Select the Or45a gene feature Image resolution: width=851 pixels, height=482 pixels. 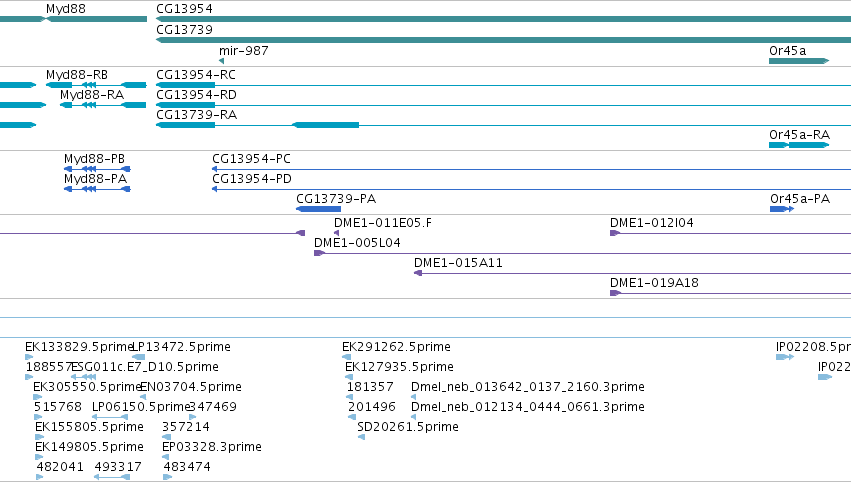click(x=799, y=61)
